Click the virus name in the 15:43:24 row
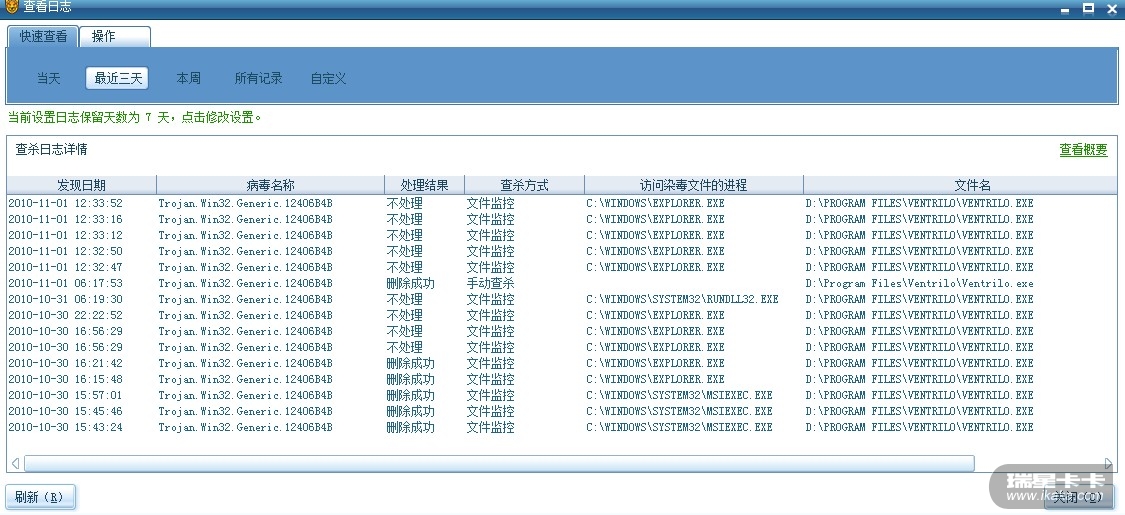The image size is (1125, 515). 245,427
